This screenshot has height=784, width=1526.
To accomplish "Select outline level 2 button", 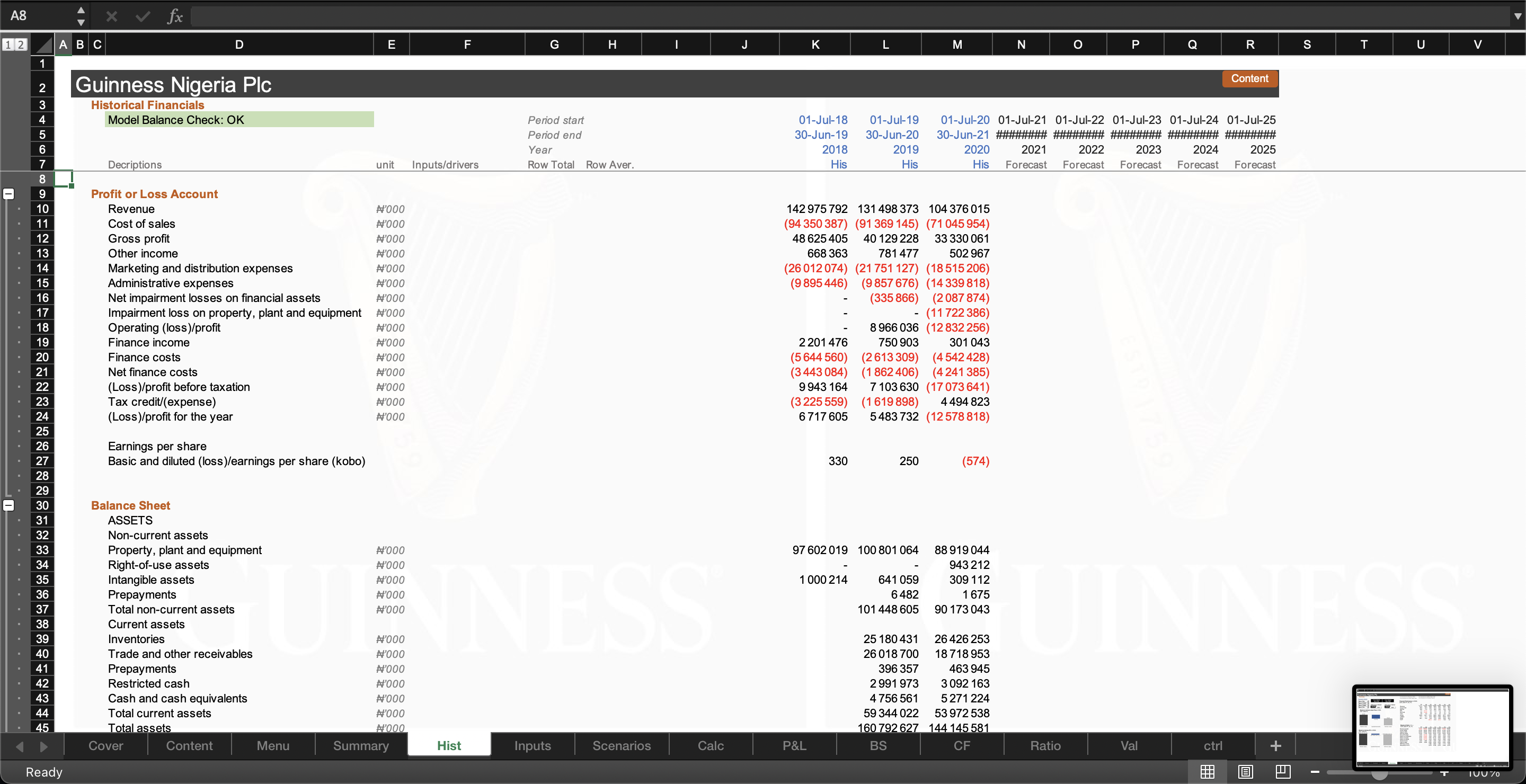I will (x=21, y=44).
